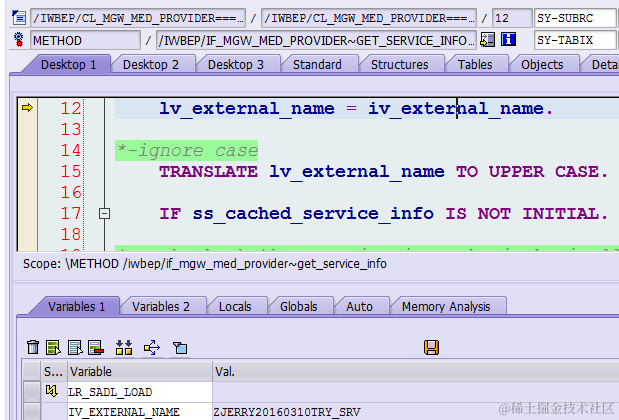This screenshot has height=420, width=619.
Task: Click the GET_SERVICE_INFO method name field
Action: click(316, 40)
